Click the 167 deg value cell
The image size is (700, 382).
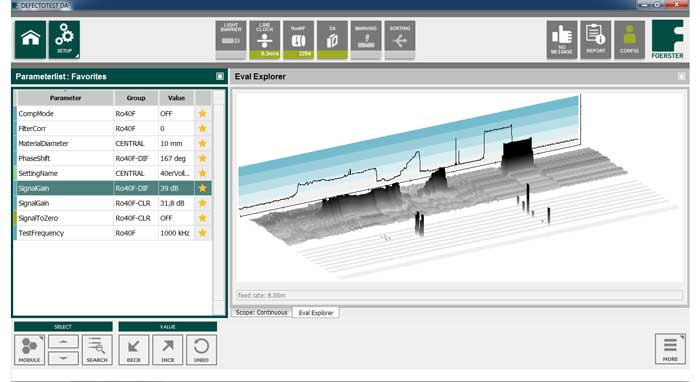(176, 158)
